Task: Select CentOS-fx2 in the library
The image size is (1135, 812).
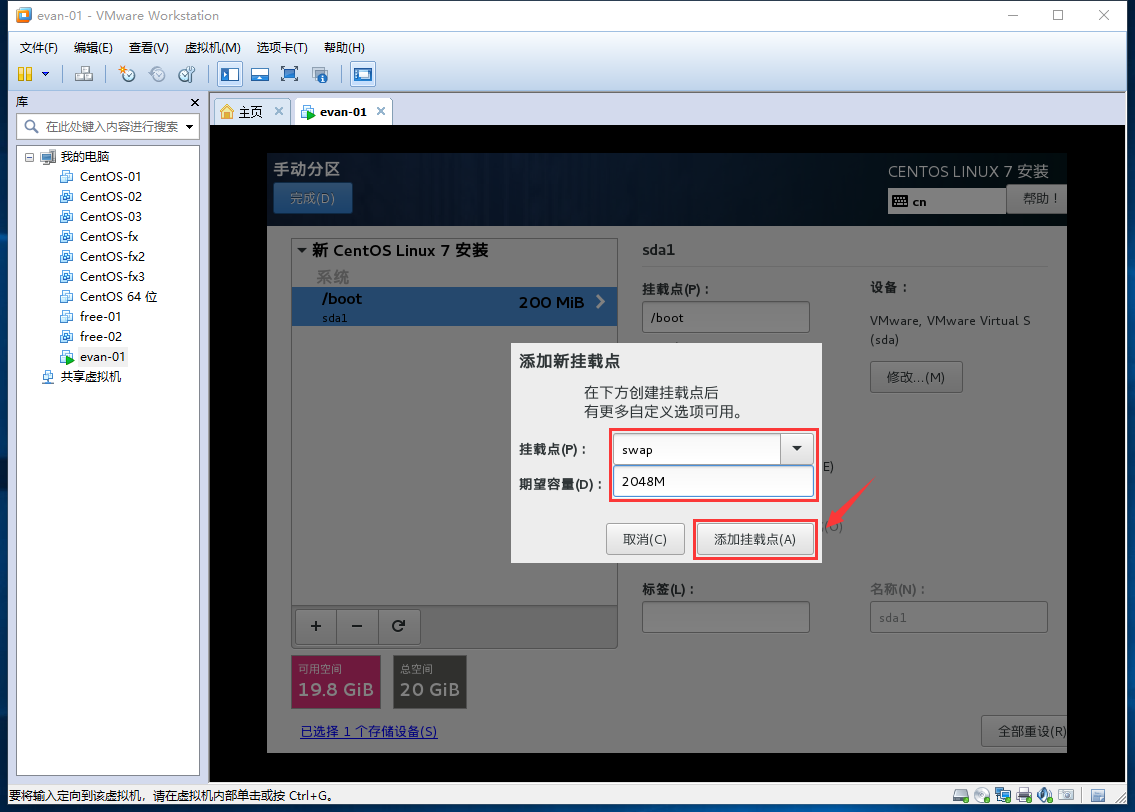Action: point(111,257)
